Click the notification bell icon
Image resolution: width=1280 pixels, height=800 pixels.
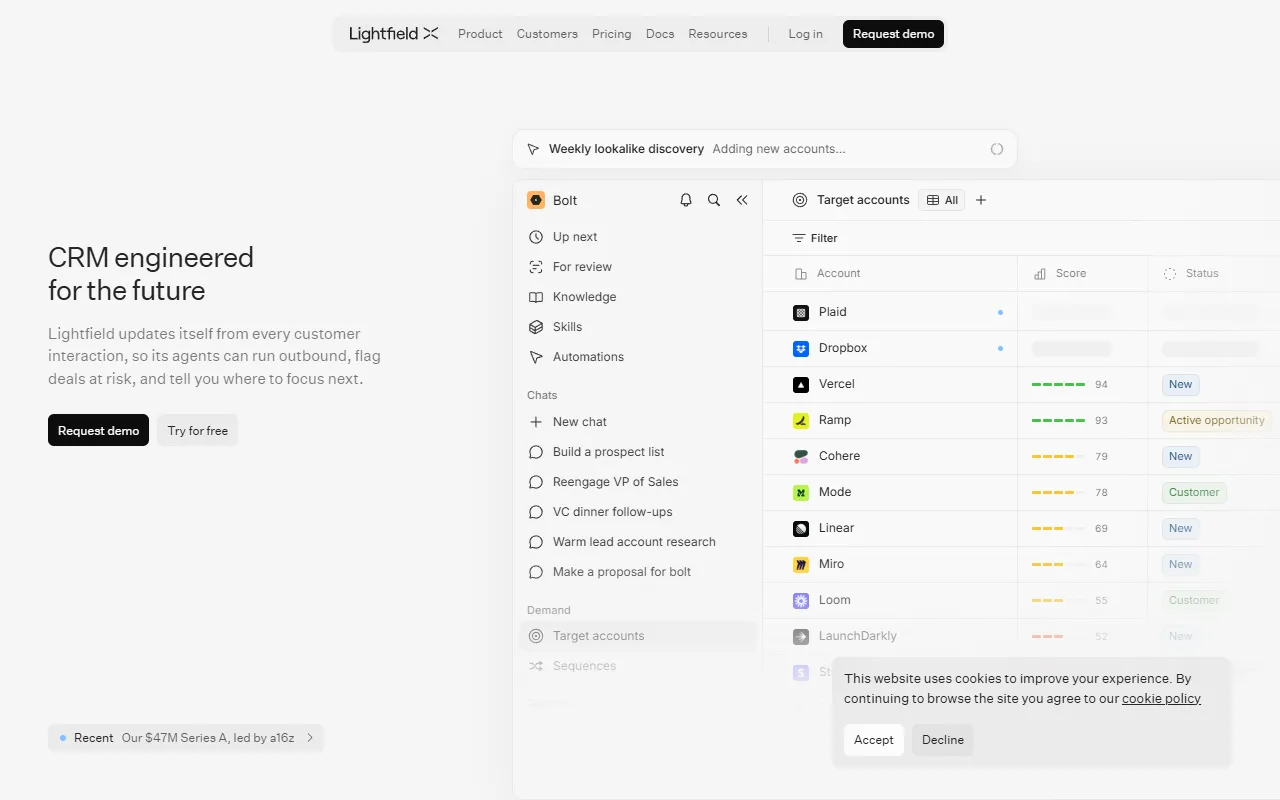pyautogui.click(x=686, y=200)
